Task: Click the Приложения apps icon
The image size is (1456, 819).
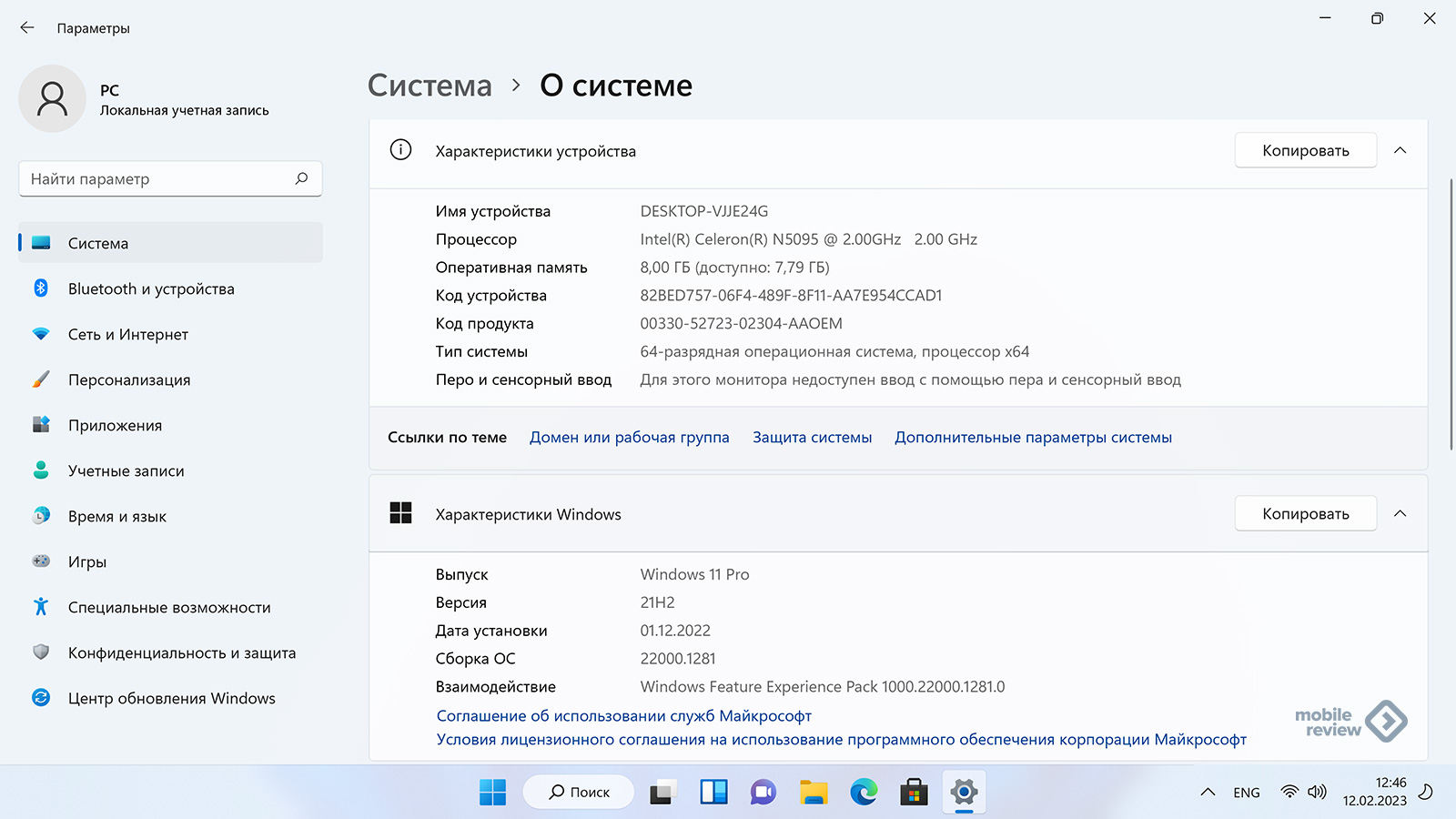Action: pos(41,424)
